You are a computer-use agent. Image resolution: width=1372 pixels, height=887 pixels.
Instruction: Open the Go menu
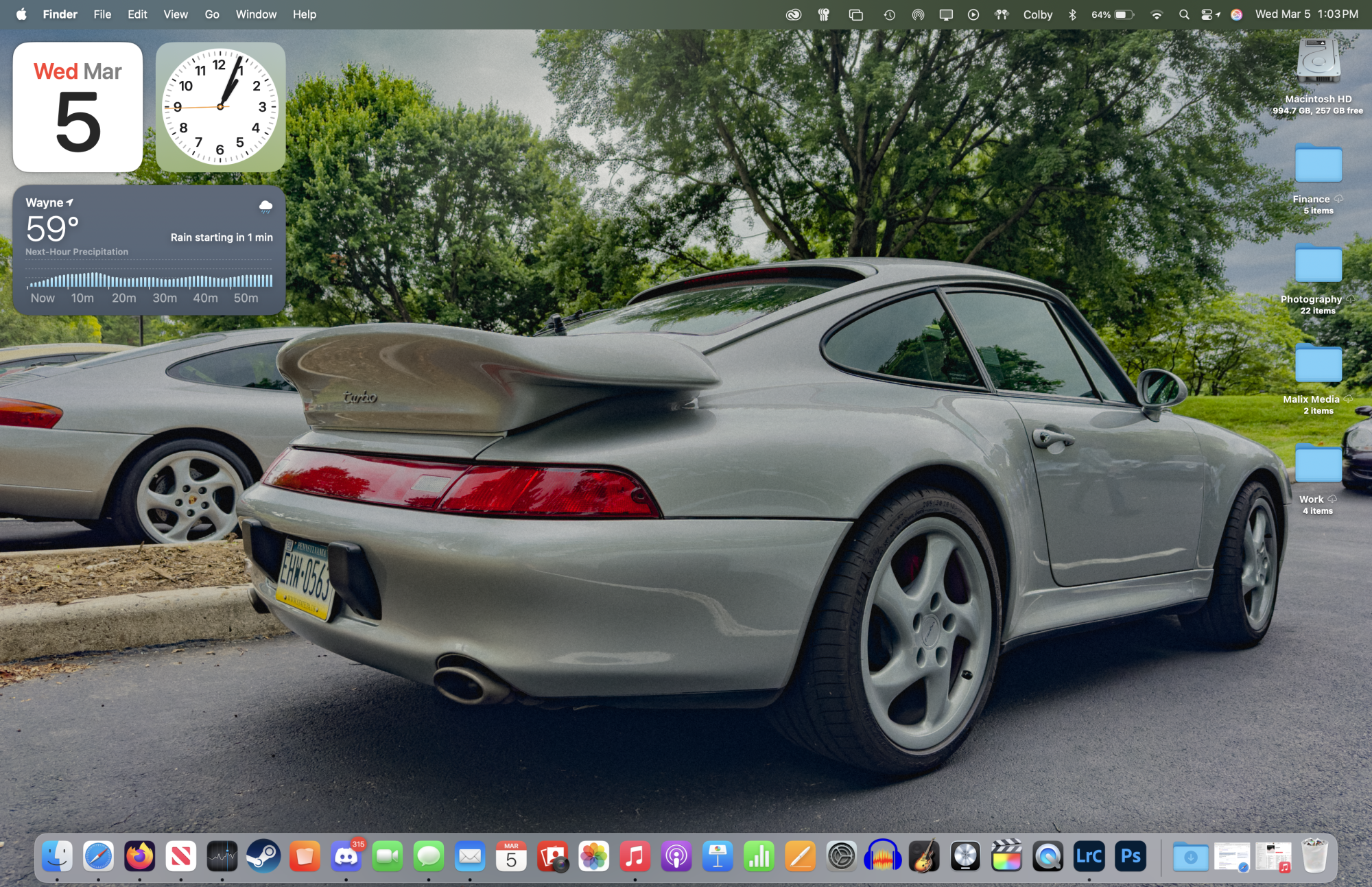[x=212, y=14]
